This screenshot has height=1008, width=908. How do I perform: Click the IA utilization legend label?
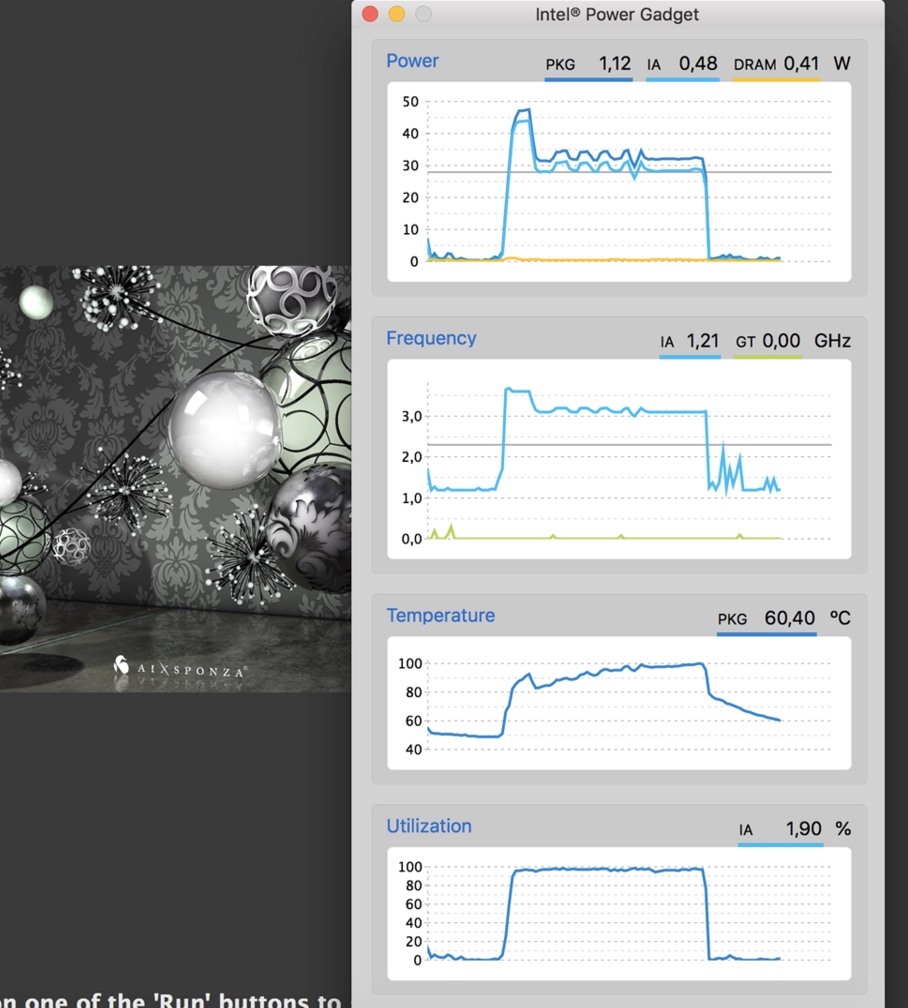746,830
